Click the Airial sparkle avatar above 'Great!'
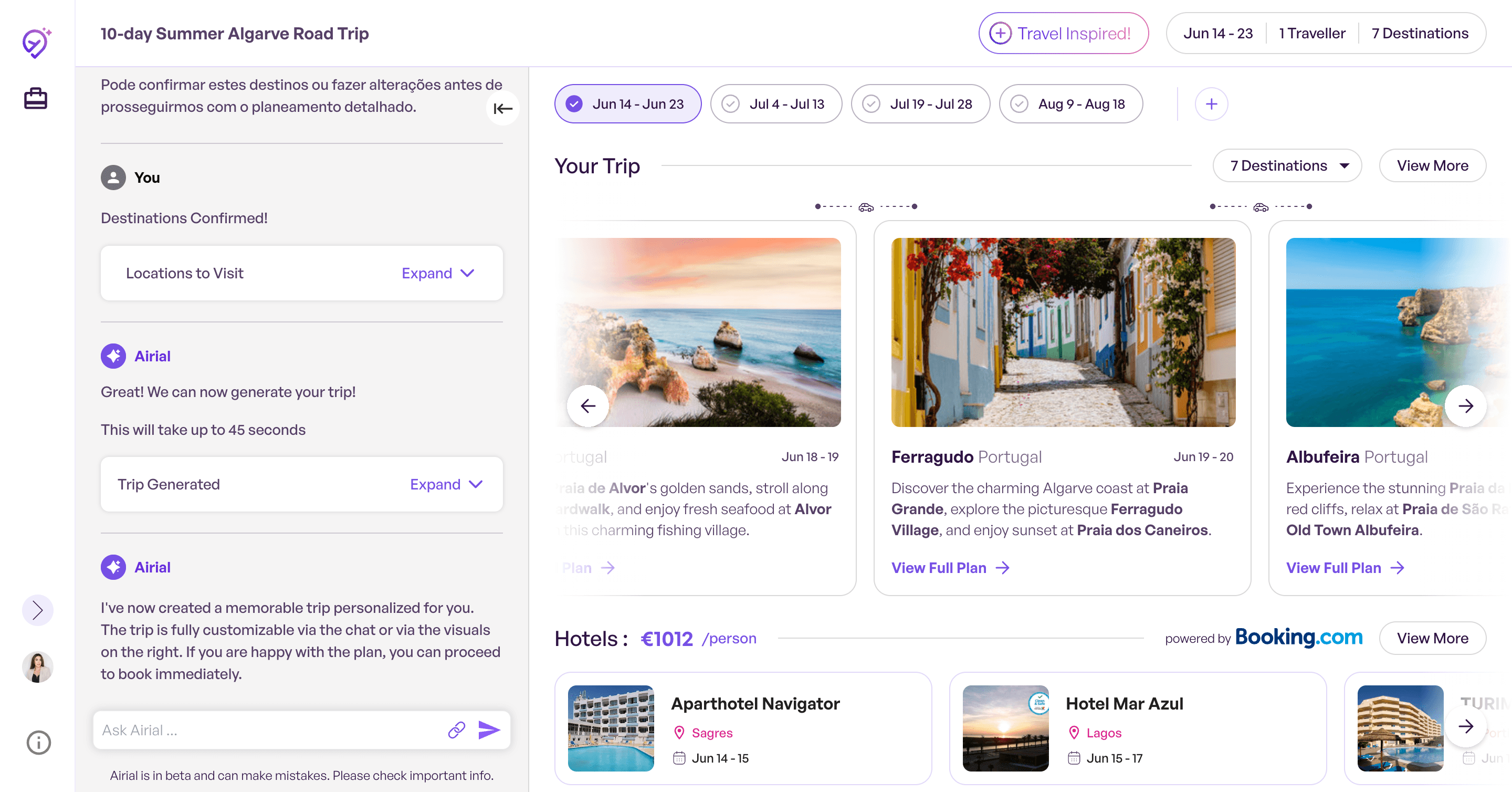This screenshot has width=1512, height=792. (x=113, y=357)
